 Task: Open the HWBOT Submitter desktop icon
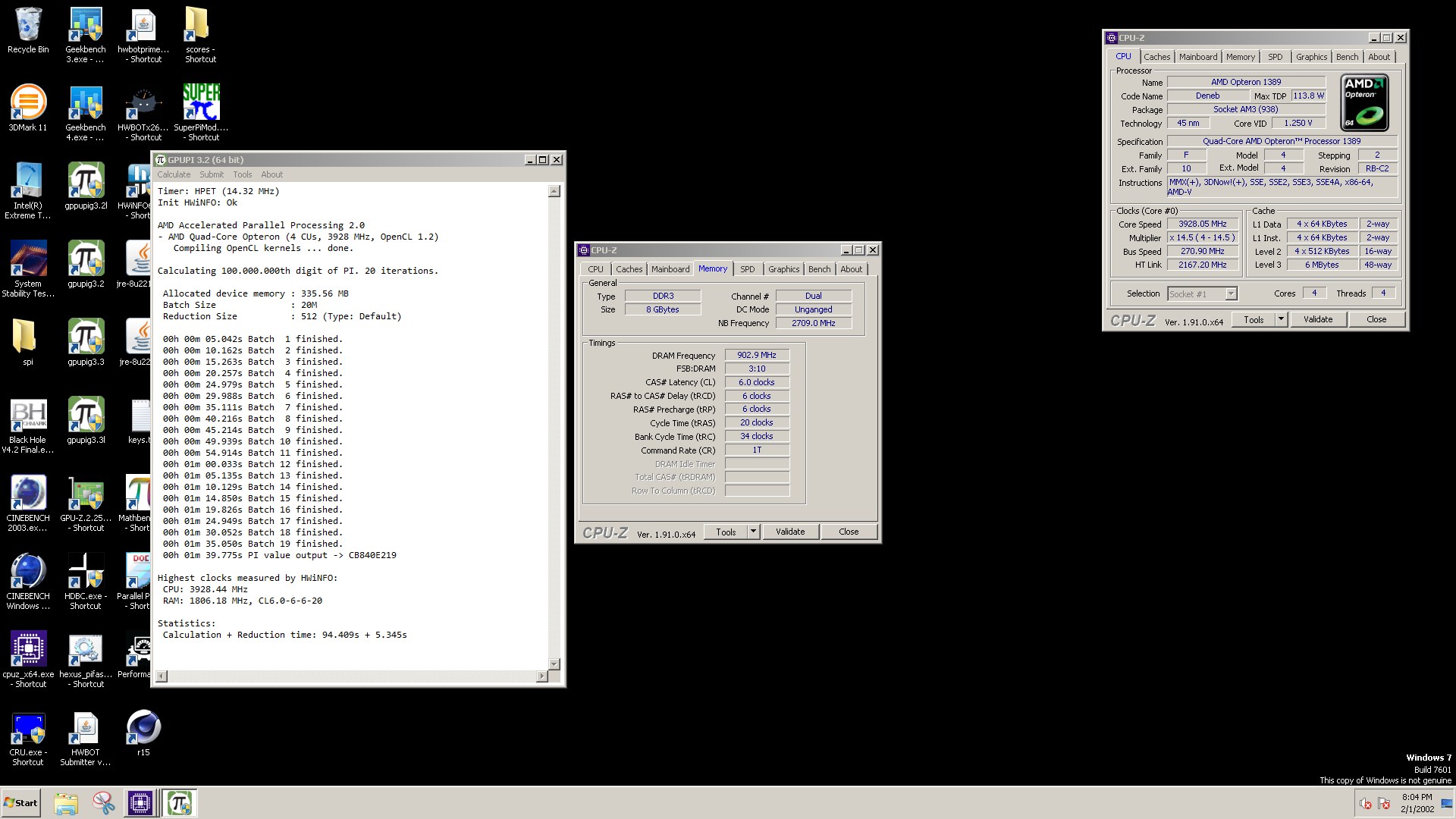pos(86,739)
